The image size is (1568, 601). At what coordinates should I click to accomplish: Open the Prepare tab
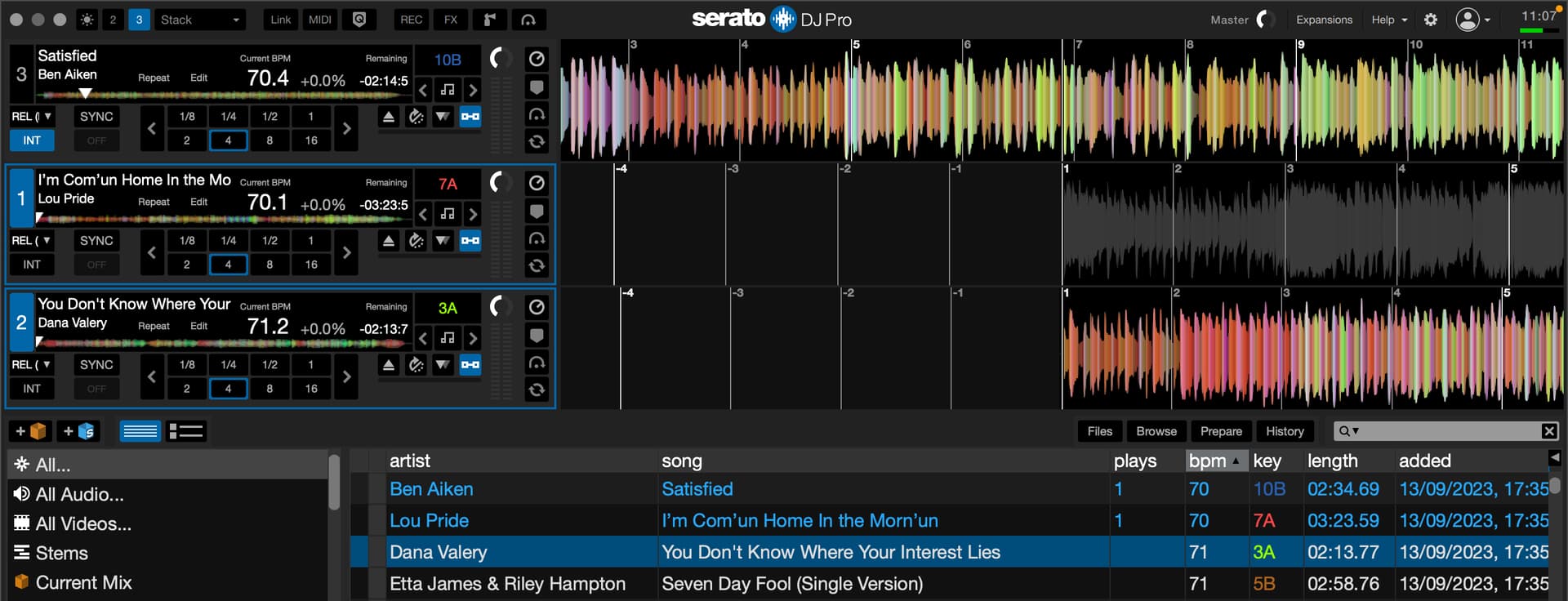tap(1221, 431)
